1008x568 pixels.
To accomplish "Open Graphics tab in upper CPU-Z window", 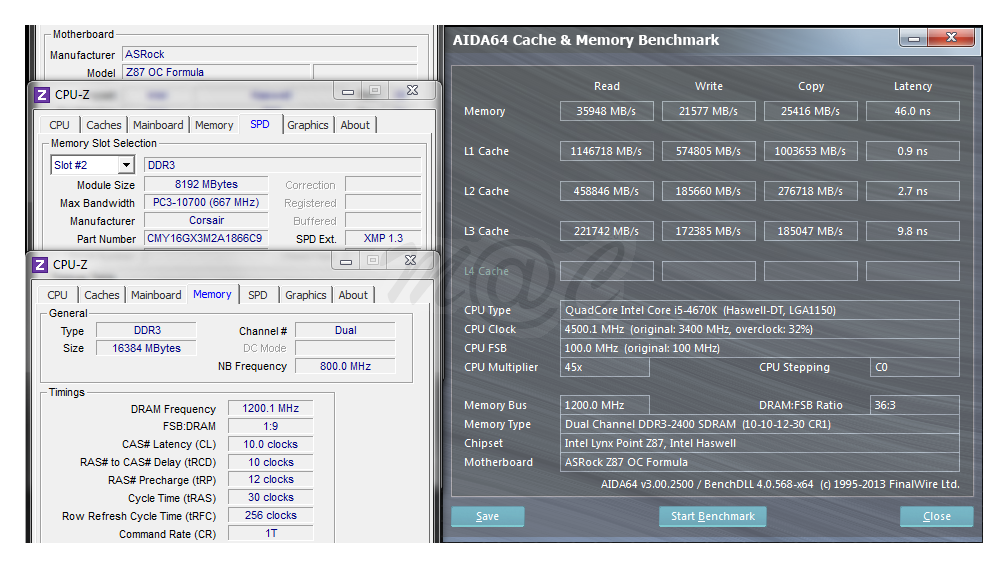I will (307, 125).
